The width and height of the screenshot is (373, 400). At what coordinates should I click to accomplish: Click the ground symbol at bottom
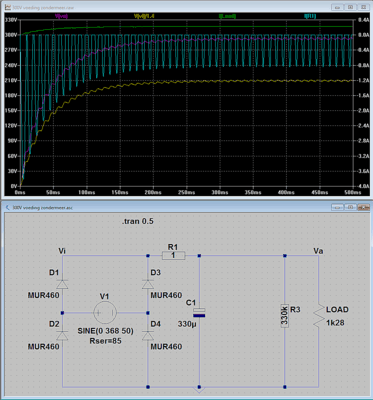[x=199, y=390]
